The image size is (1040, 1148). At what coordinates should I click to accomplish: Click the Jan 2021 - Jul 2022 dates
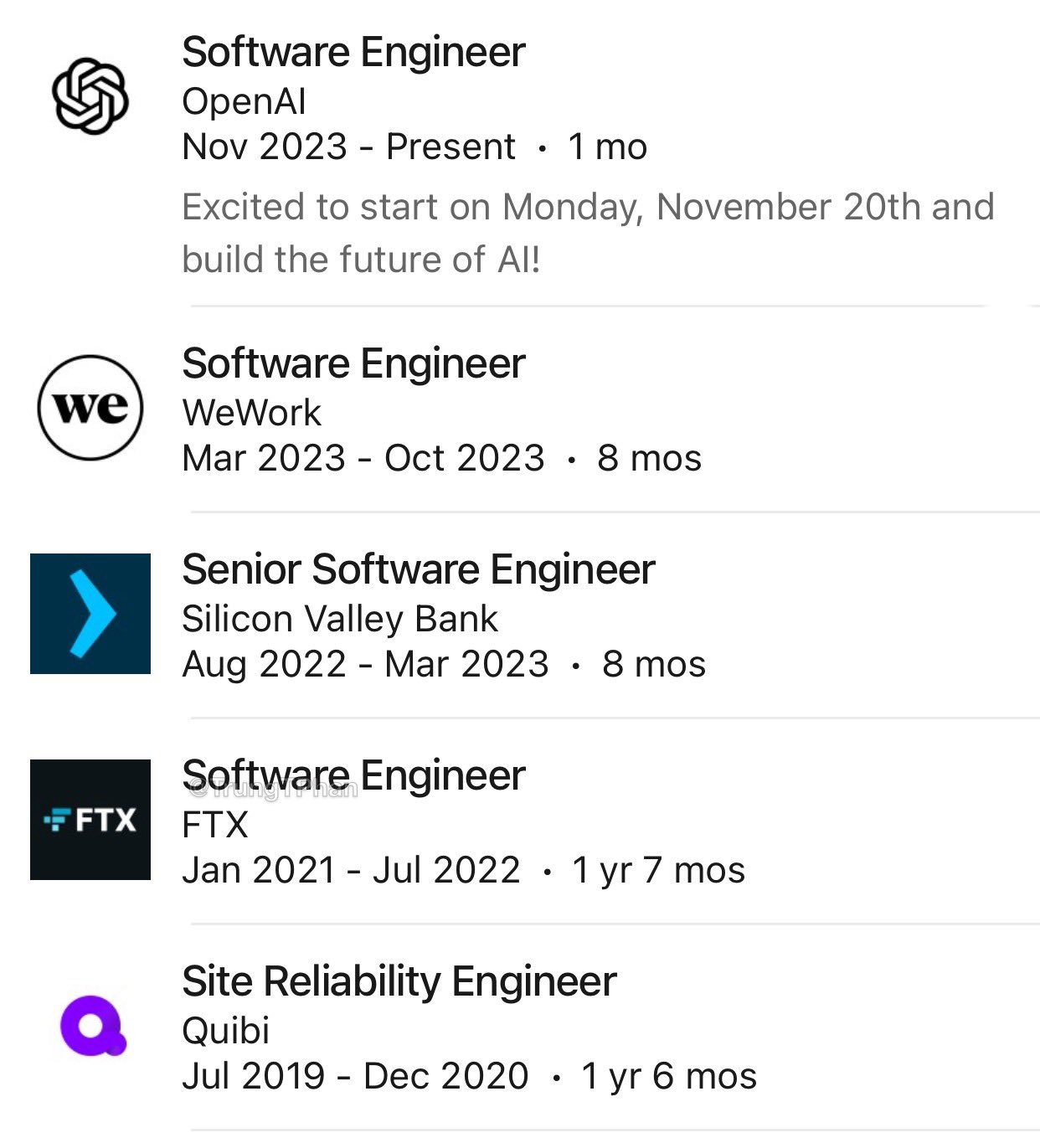(351, 870)
